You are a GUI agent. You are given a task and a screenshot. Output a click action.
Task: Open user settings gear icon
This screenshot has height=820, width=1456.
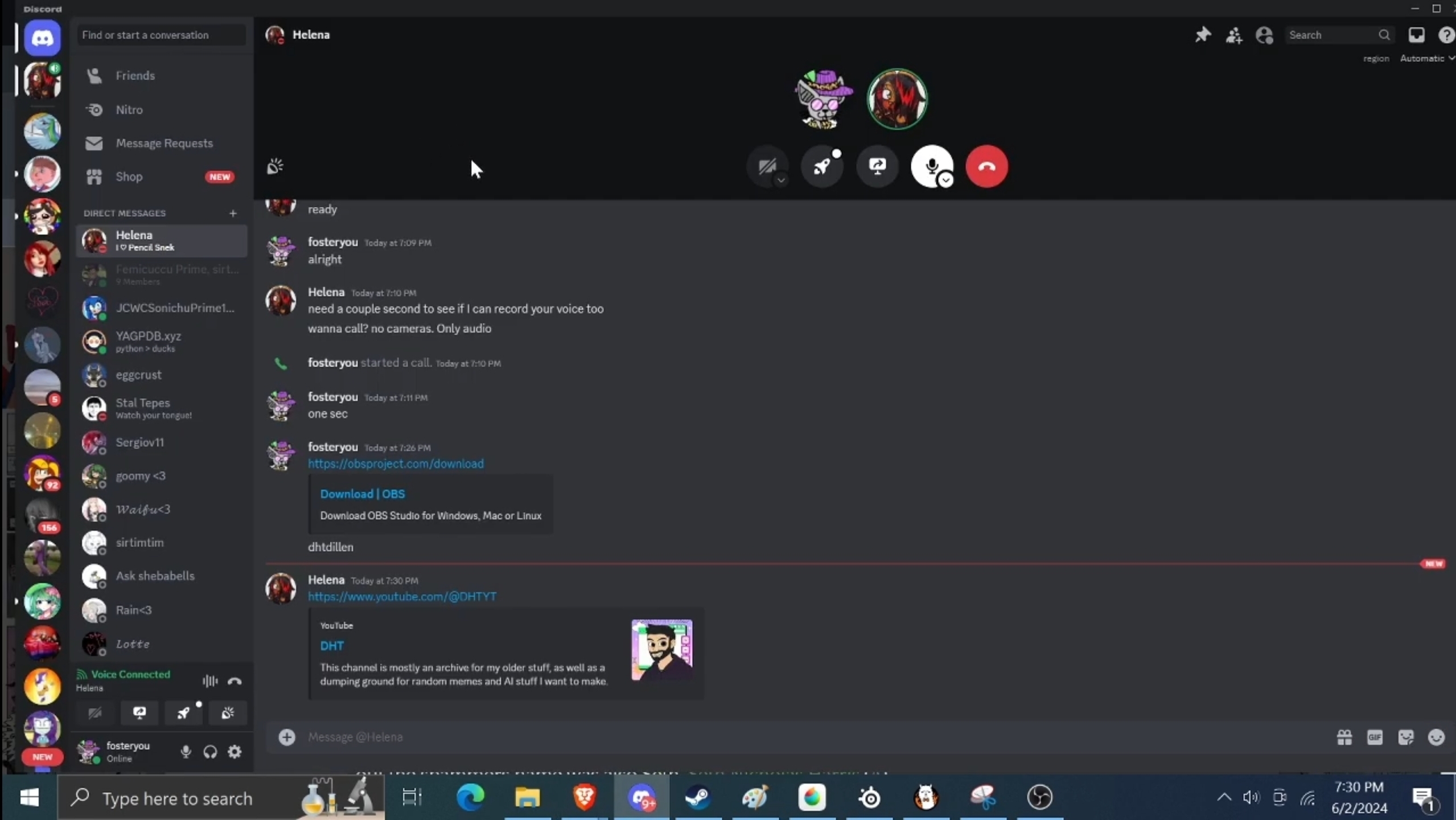tap(235, 752)
